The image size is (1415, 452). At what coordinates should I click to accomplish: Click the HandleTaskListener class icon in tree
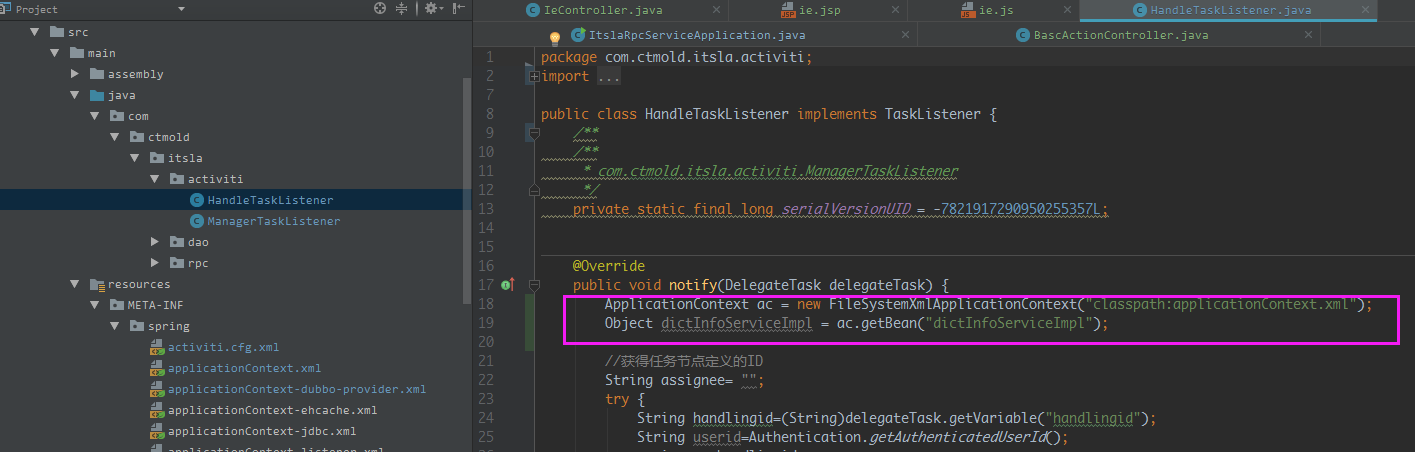pos(197,200)
